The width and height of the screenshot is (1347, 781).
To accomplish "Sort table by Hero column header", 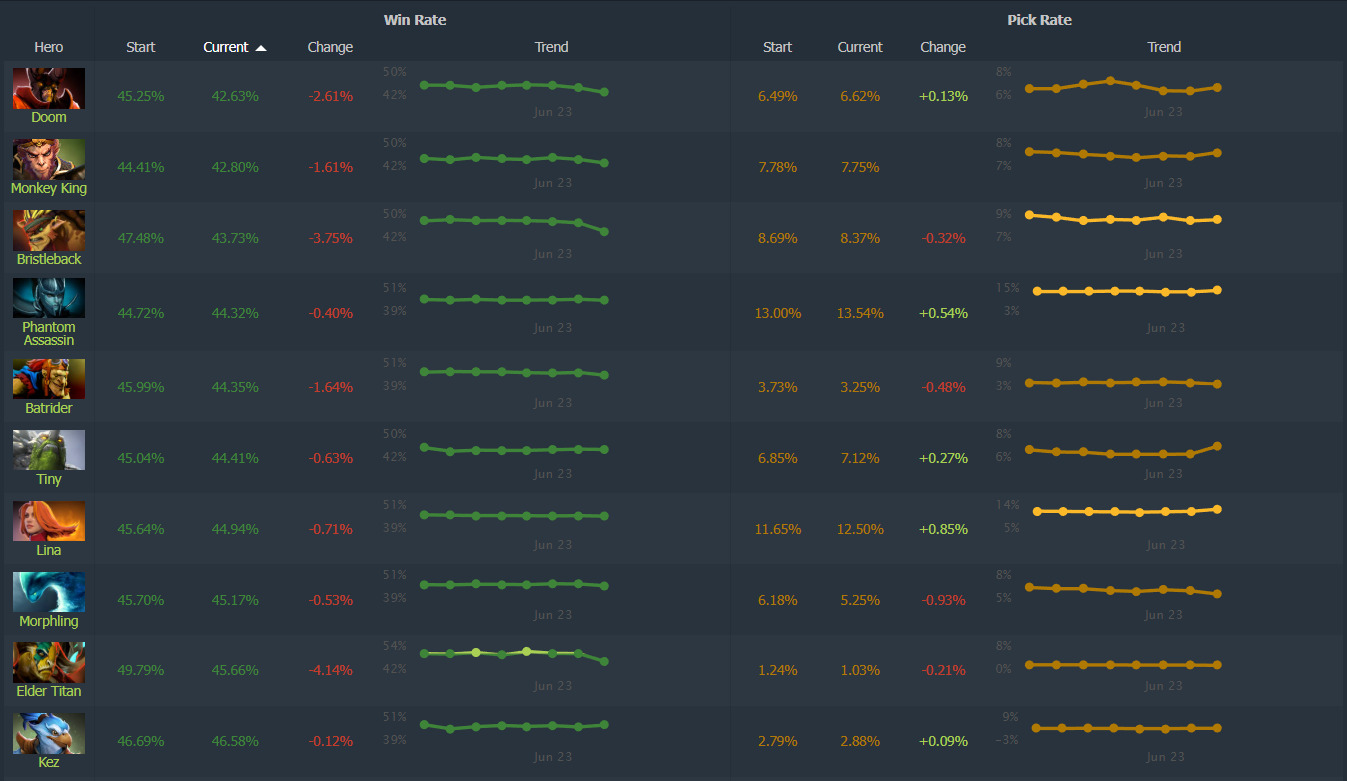I will coord(48,47).
